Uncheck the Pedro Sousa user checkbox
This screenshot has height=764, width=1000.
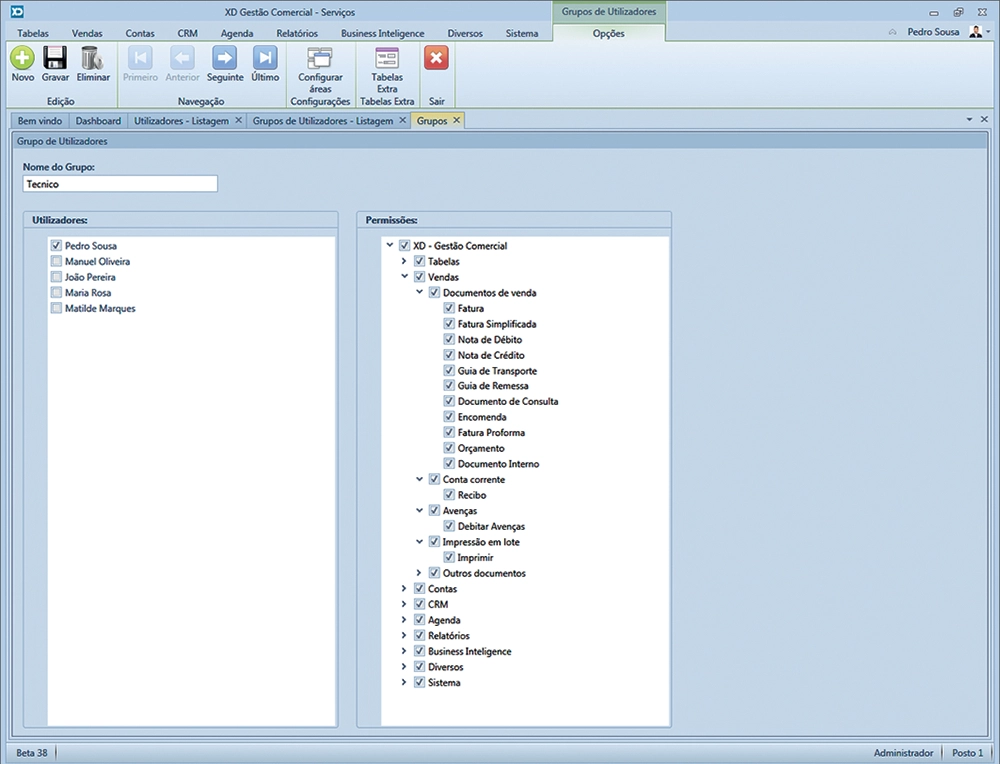(x=56, y=246)
